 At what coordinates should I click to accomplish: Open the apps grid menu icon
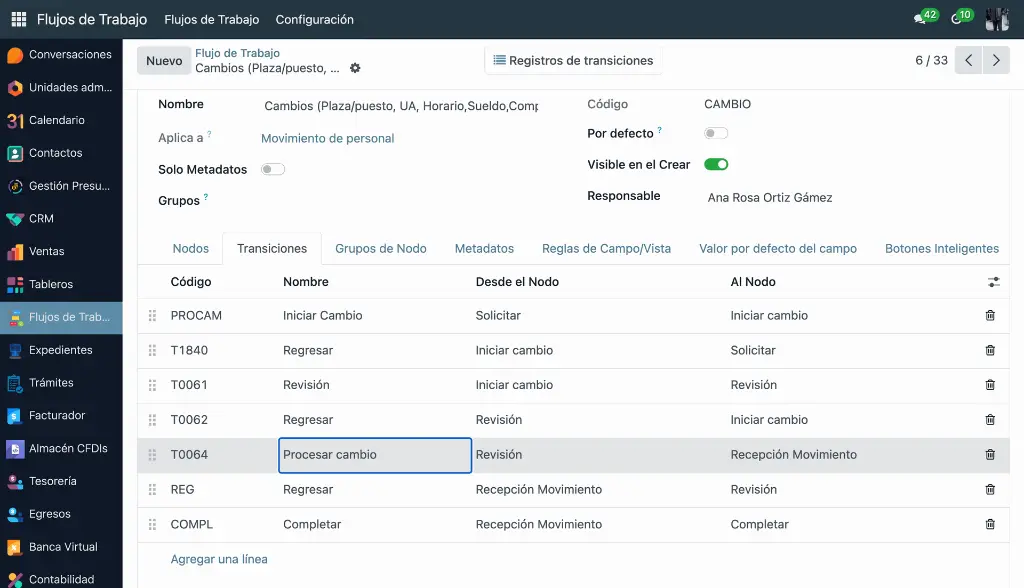point(19,20)
